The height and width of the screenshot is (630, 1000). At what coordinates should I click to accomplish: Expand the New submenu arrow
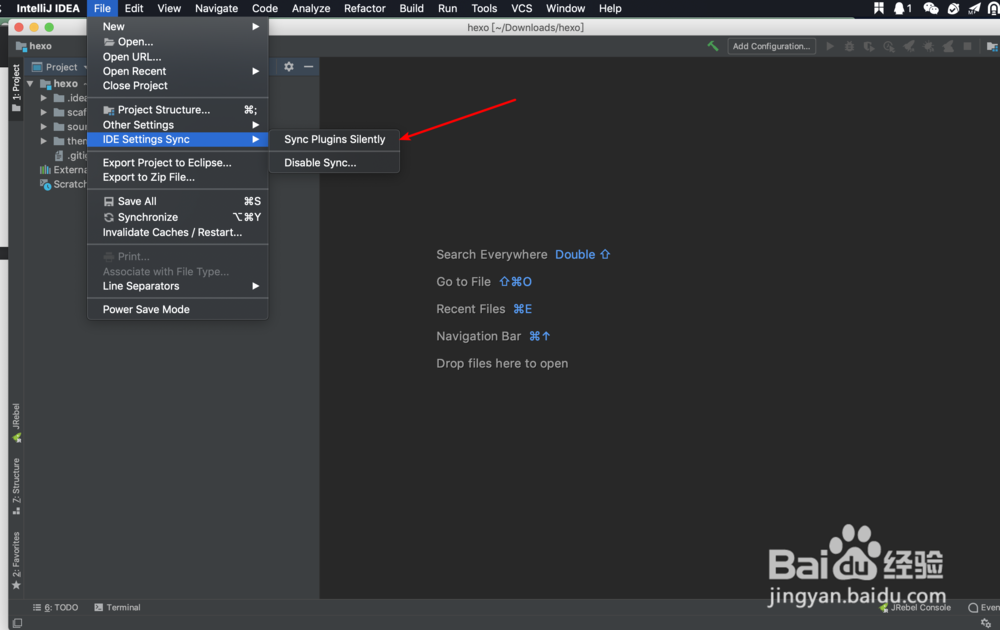tap(255, 26)
